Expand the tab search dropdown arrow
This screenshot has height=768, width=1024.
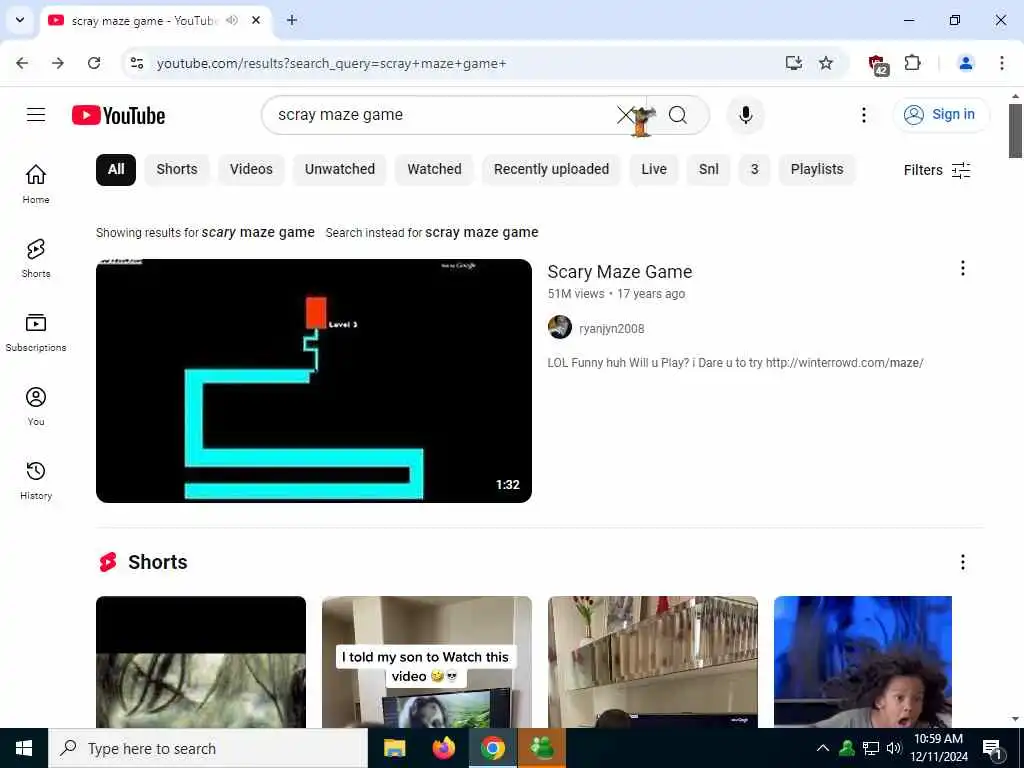pyautogui.click(x=20, y=20)
